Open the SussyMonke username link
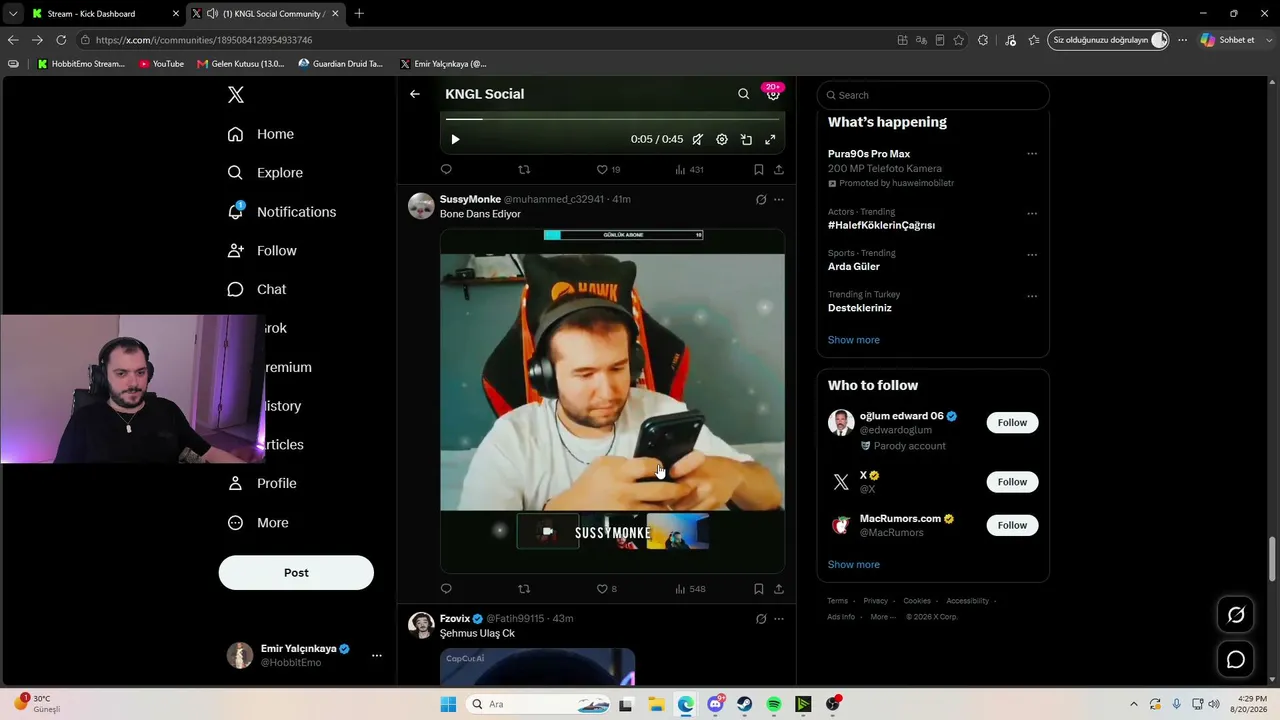Image resolution: width=1280 pixels, height=720 pixels. coord(470,199)
